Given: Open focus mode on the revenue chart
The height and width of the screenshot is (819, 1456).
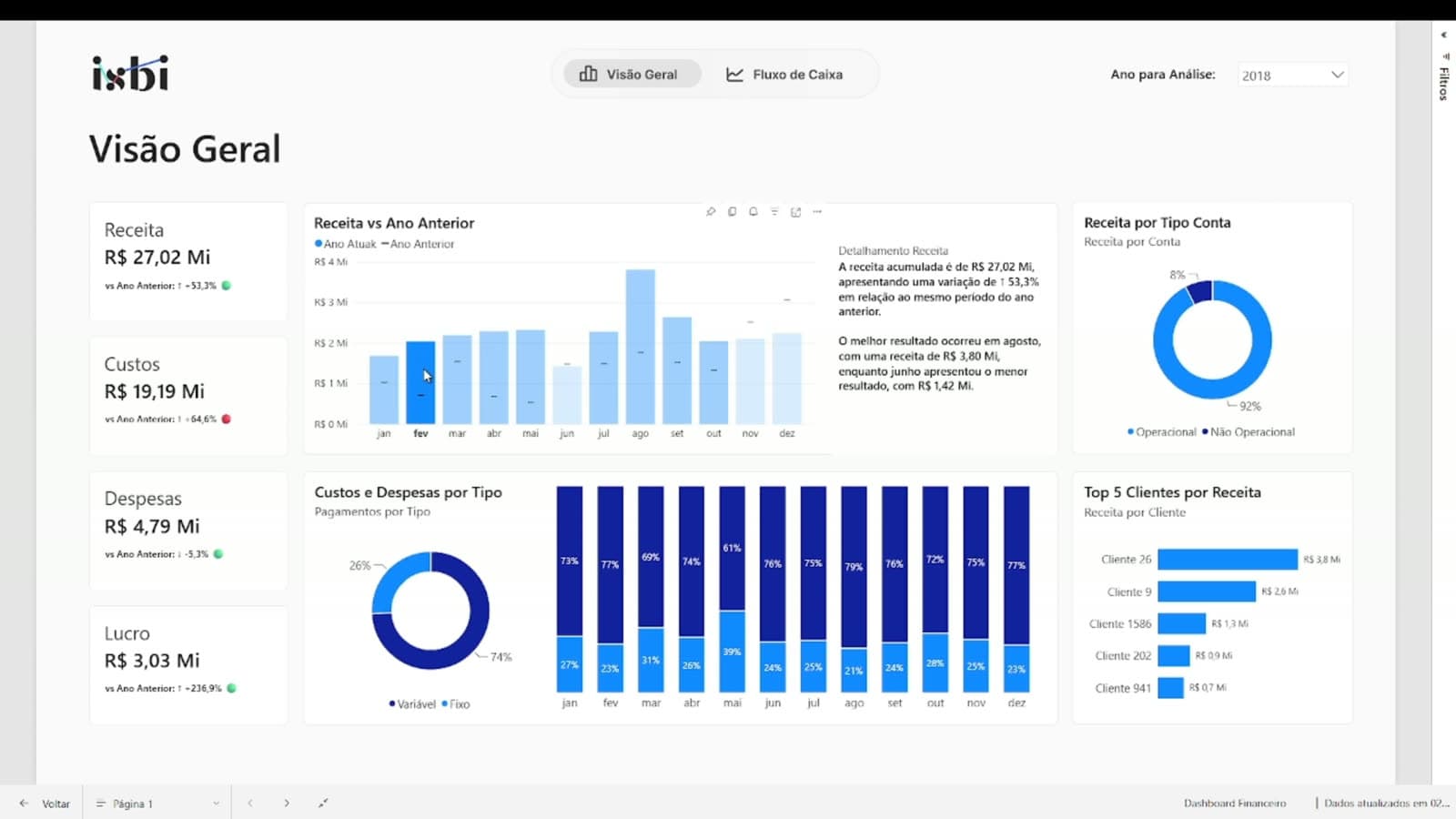Looking at the screenshot, I should pyautogui.click(x=795, y=212).
